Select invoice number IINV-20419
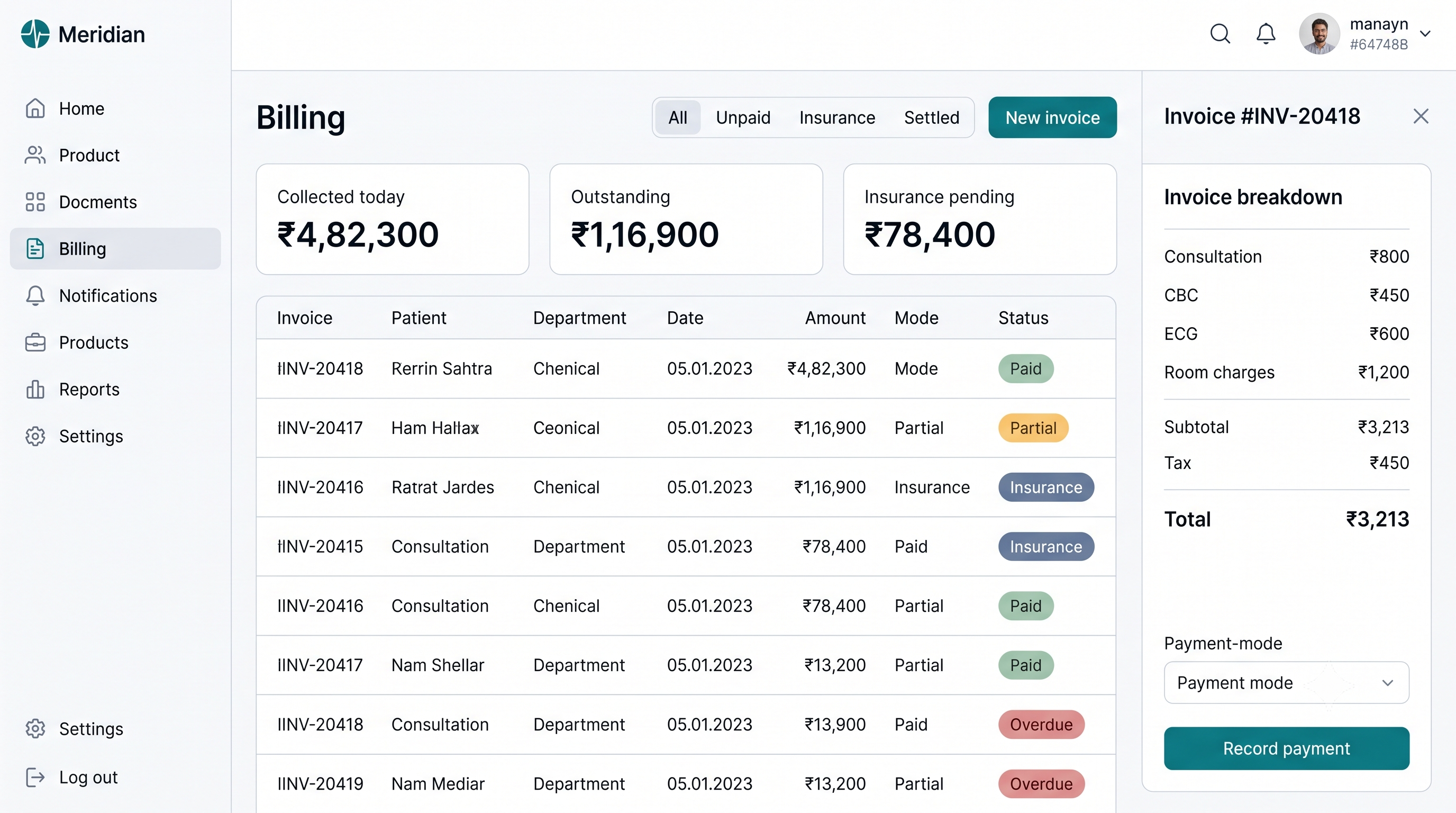The image size is (1456, 813). tap(320, 784)
